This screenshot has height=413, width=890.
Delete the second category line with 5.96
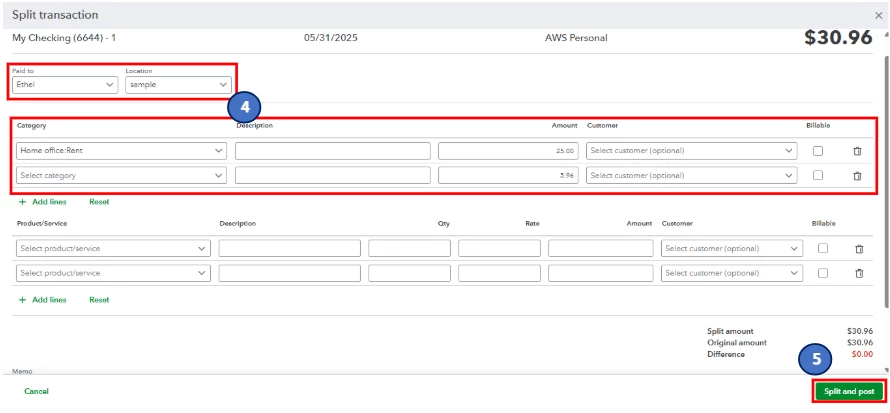click(x=857, y=176)
